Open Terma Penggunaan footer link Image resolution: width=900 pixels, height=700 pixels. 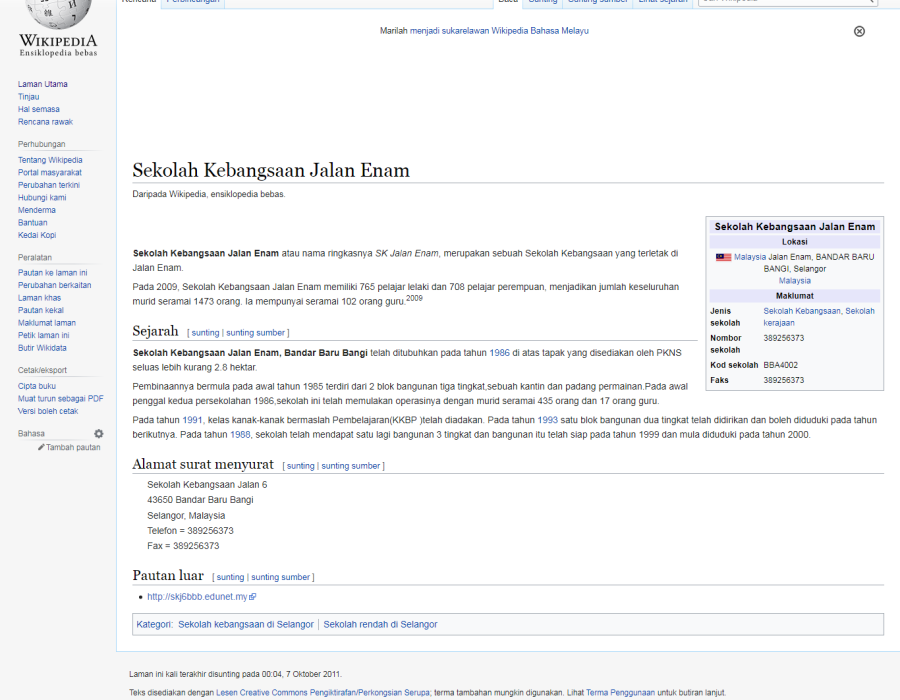click(x=620, y=693)
